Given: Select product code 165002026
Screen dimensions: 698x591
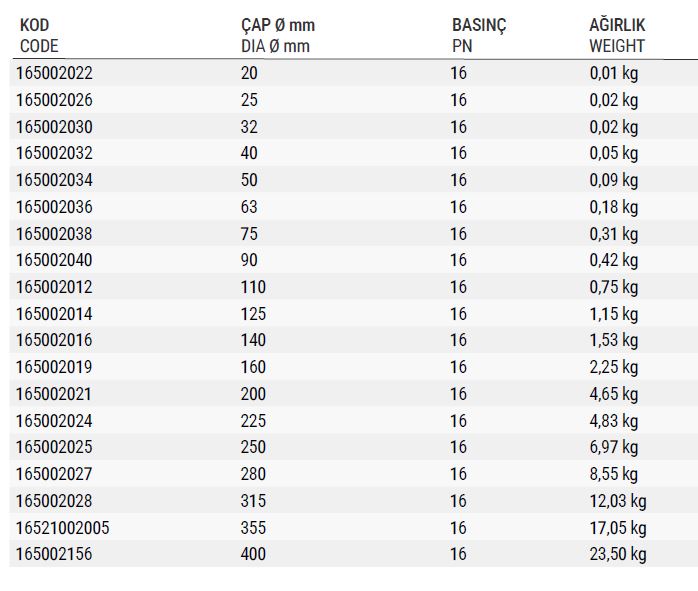Looking at the screenshot, I should coord(54,100).
